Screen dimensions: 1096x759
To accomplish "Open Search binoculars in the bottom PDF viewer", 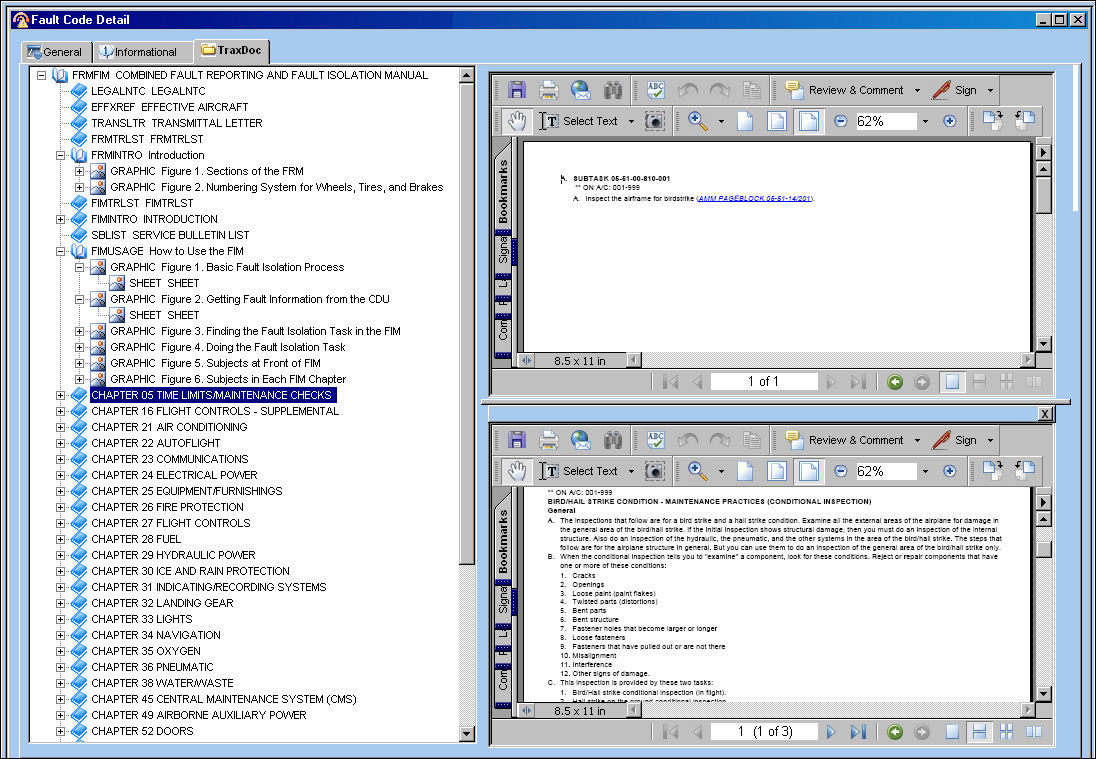I will (613, 440).
